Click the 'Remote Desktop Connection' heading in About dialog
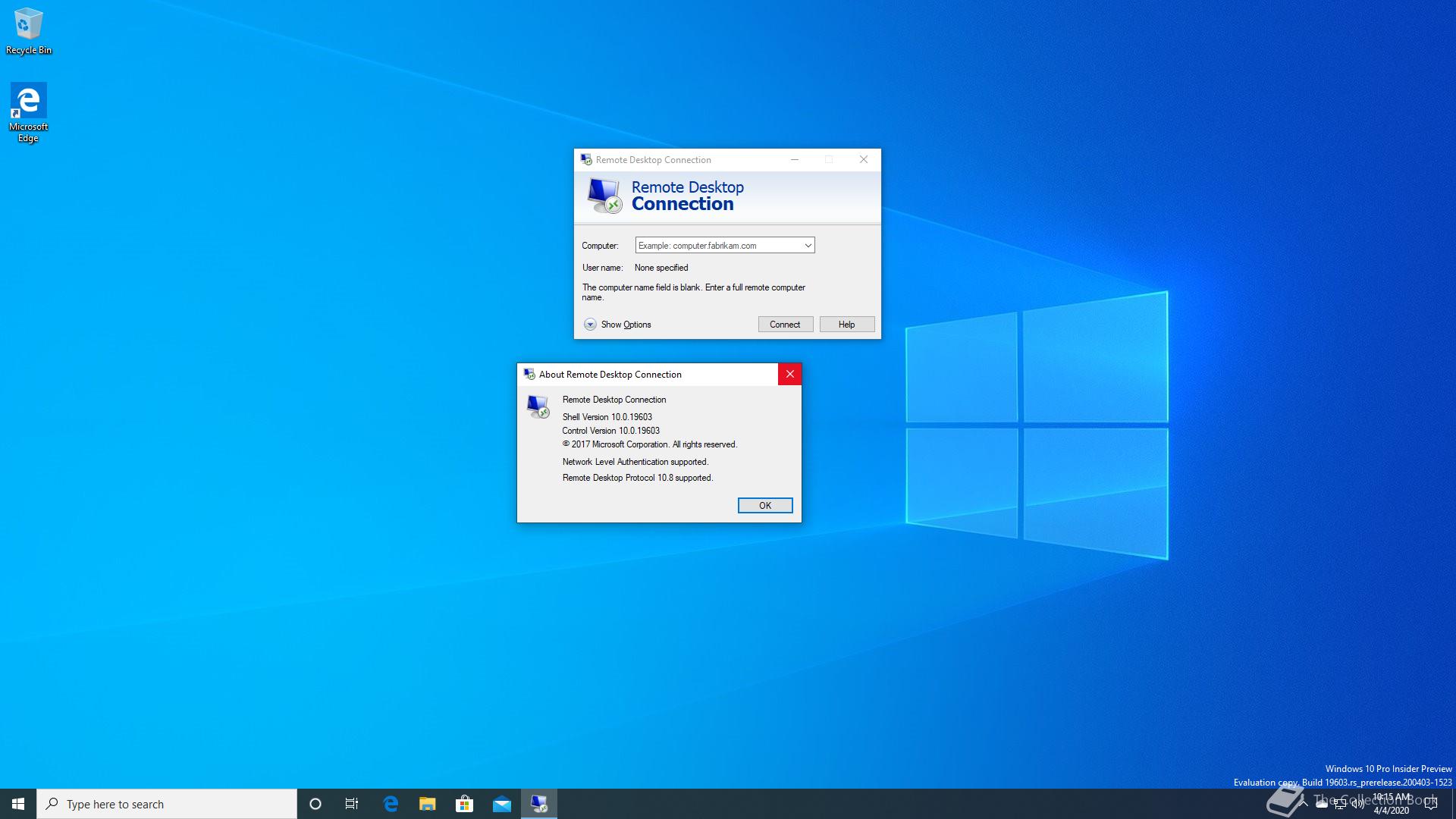Viewport: 1456px width, 819px height. [x=613, y=400]
